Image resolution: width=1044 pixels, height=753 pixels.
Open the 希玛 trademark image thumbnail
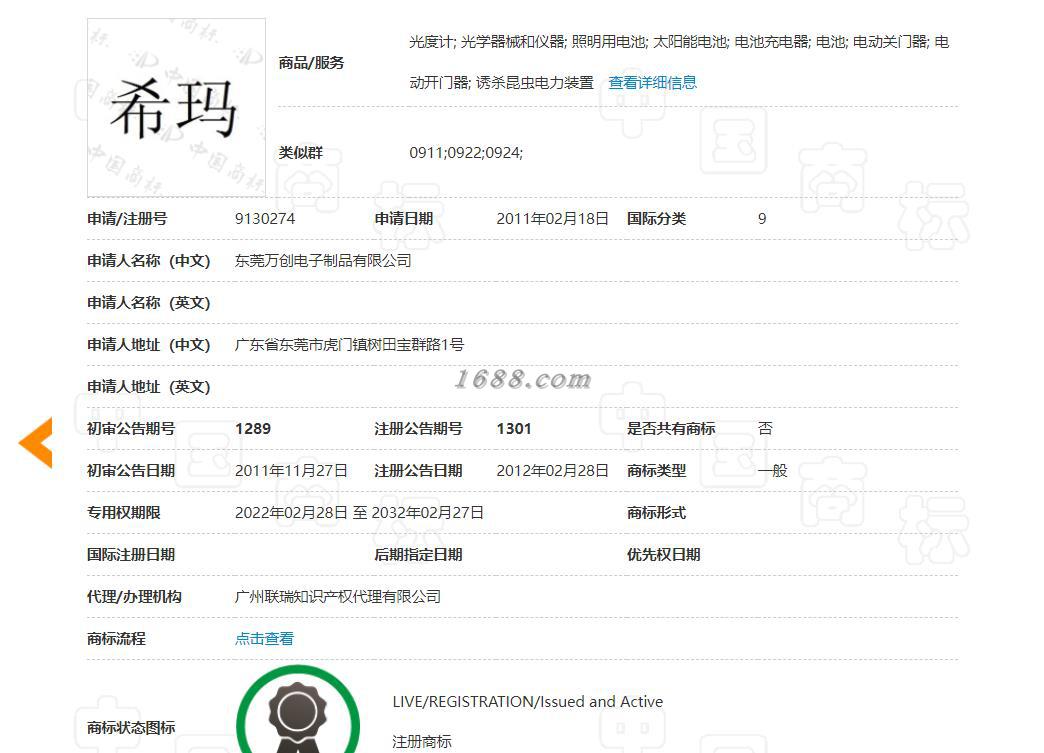[176, 108]
